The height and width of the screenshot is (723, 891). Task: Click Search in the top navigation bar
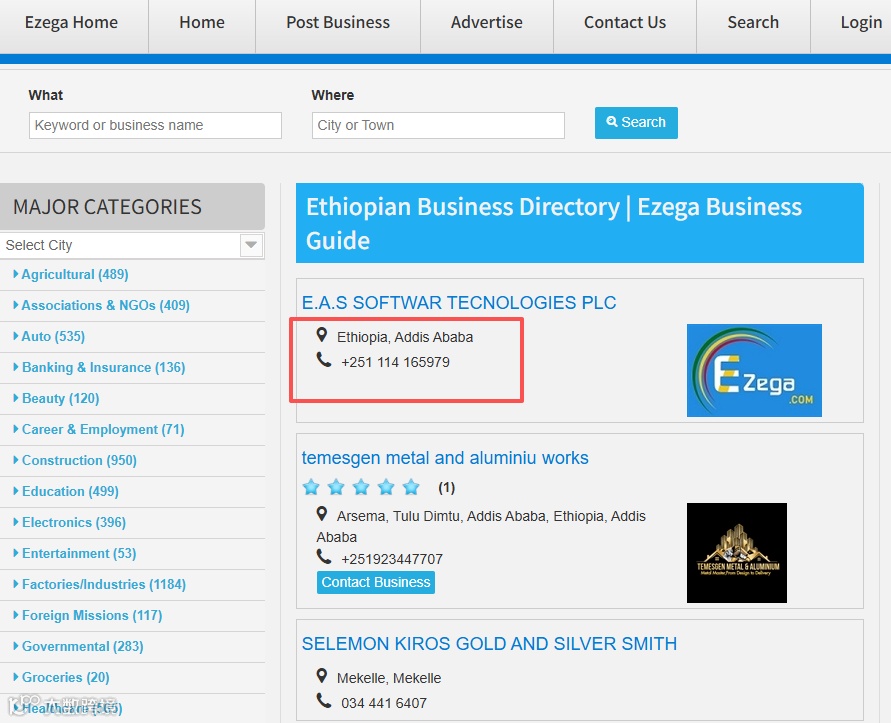coord(753,23)
